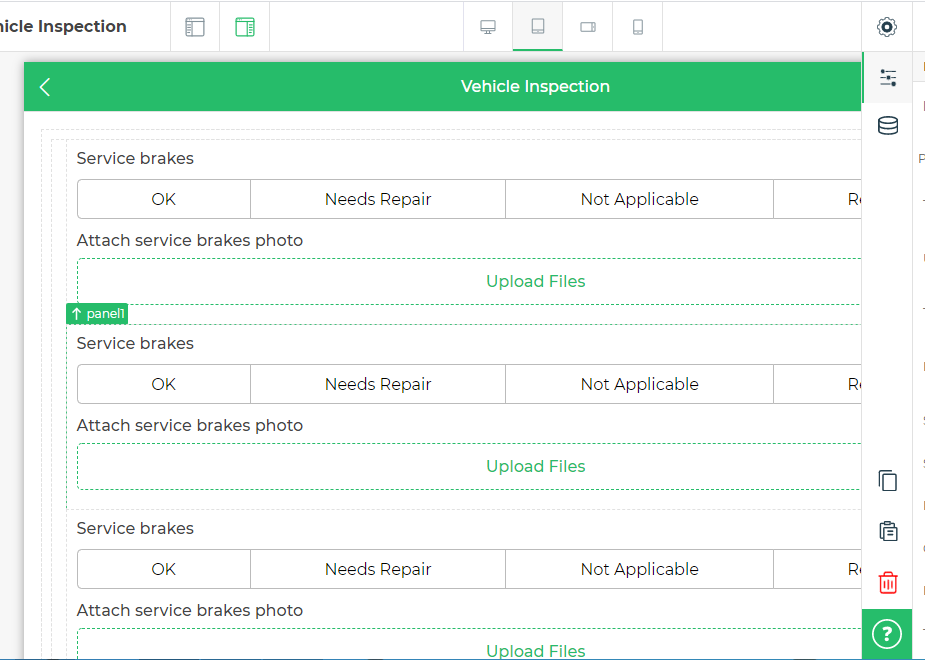The height and width of the screenshot is (660, 925).
Task: Select OK in third Service brakes
Action: (x=163, y=569)
